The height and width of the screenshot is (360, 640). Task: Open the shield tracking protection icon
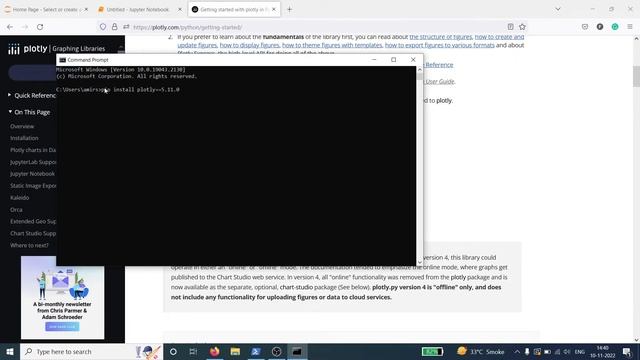[103, 27]
